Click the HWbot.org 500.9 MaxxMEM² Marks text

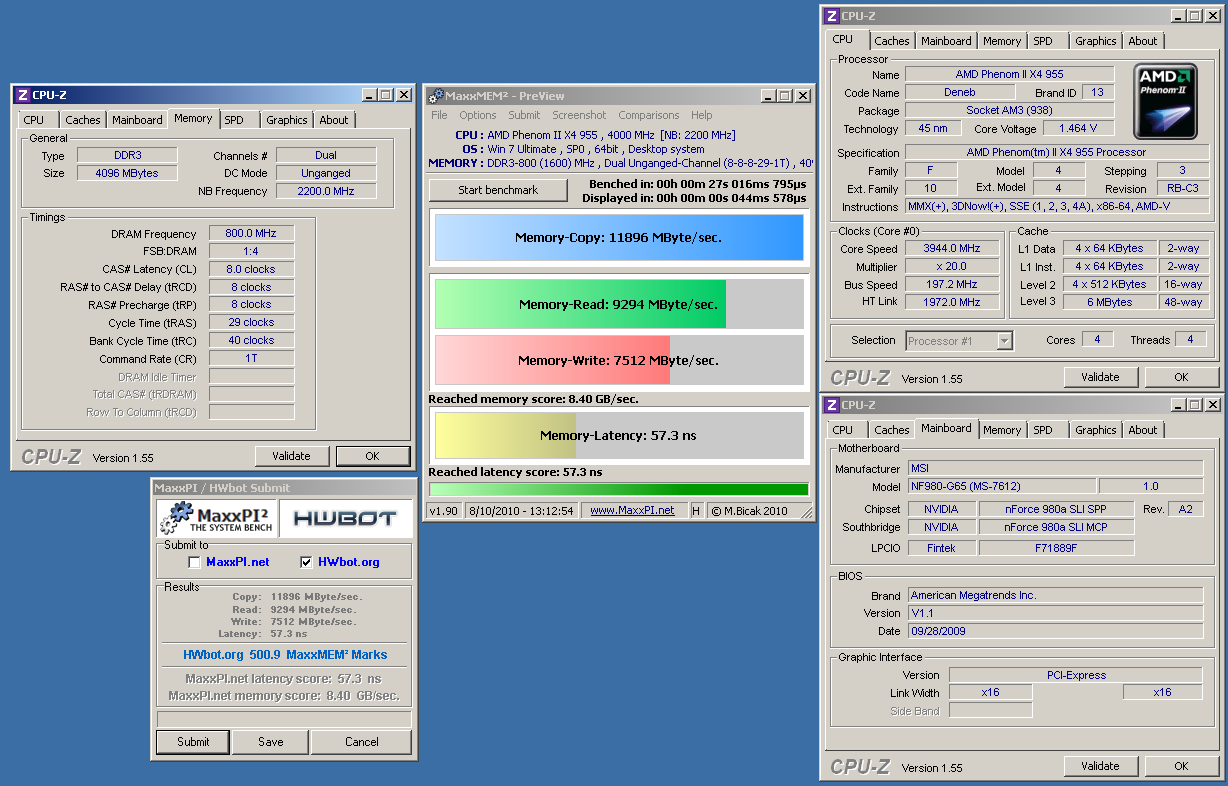tap(285, 655)
